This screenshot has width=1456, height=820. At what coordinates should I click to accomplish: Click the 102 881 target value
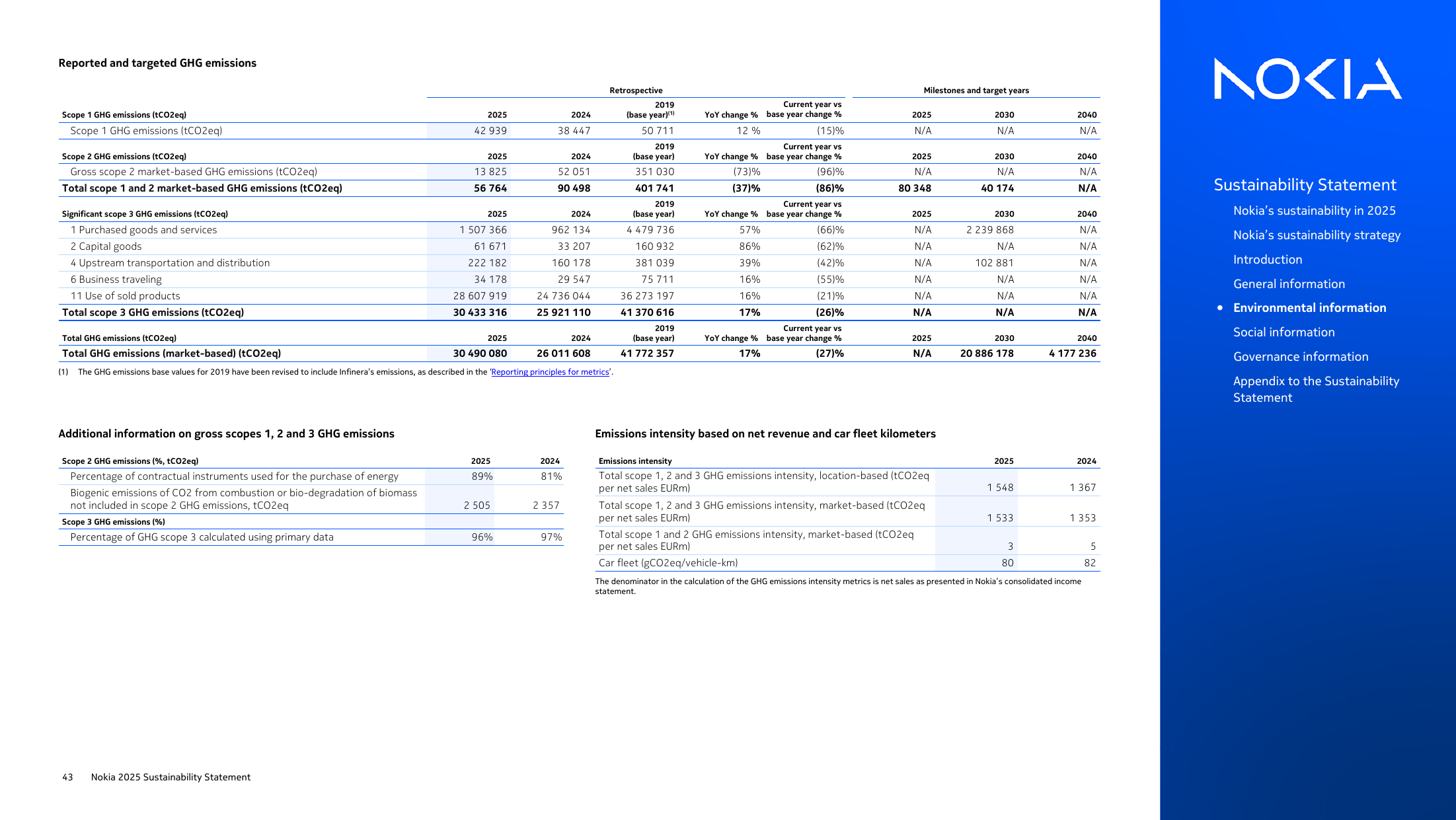[x=994, y=263]
